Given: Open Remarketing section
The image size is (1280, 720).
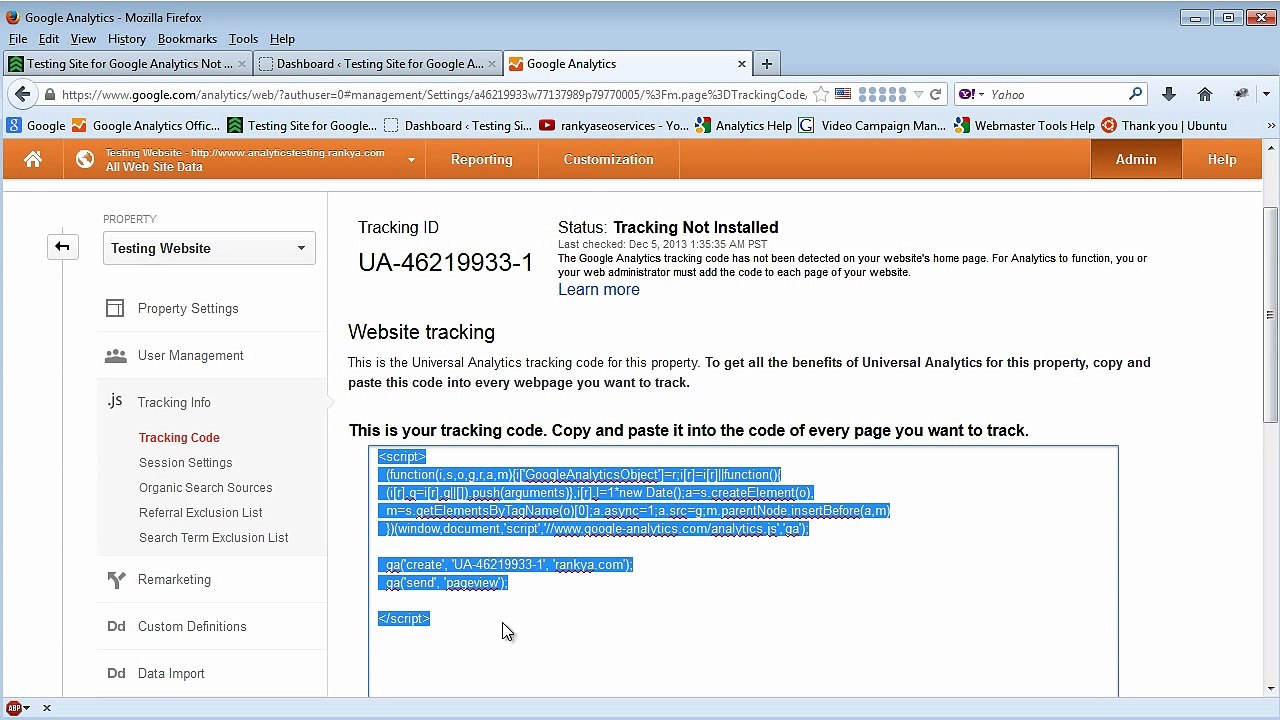Looking at the screenshot, I should tap(174, 579).
